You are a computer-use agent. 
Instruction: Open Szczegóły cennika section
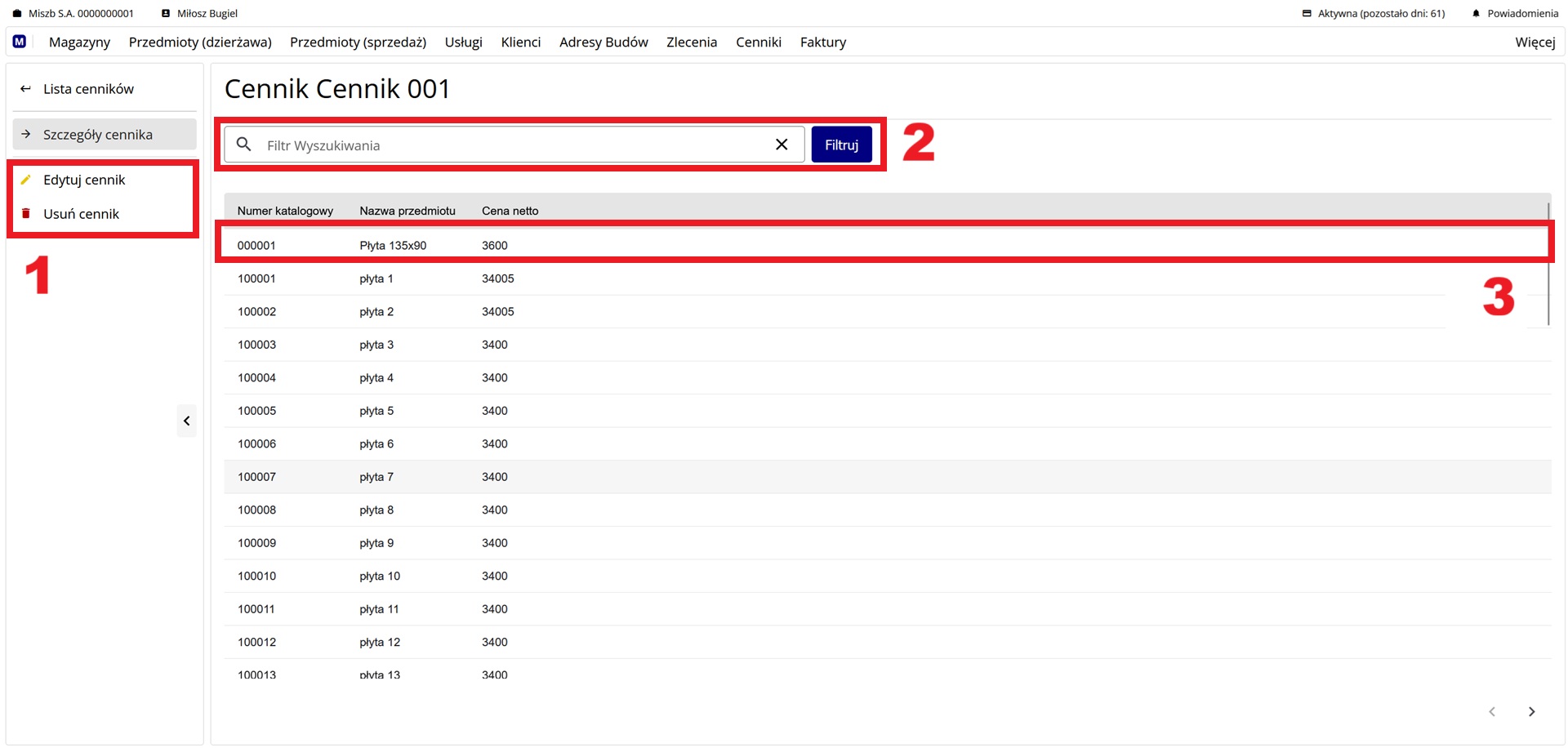[98, 135]
